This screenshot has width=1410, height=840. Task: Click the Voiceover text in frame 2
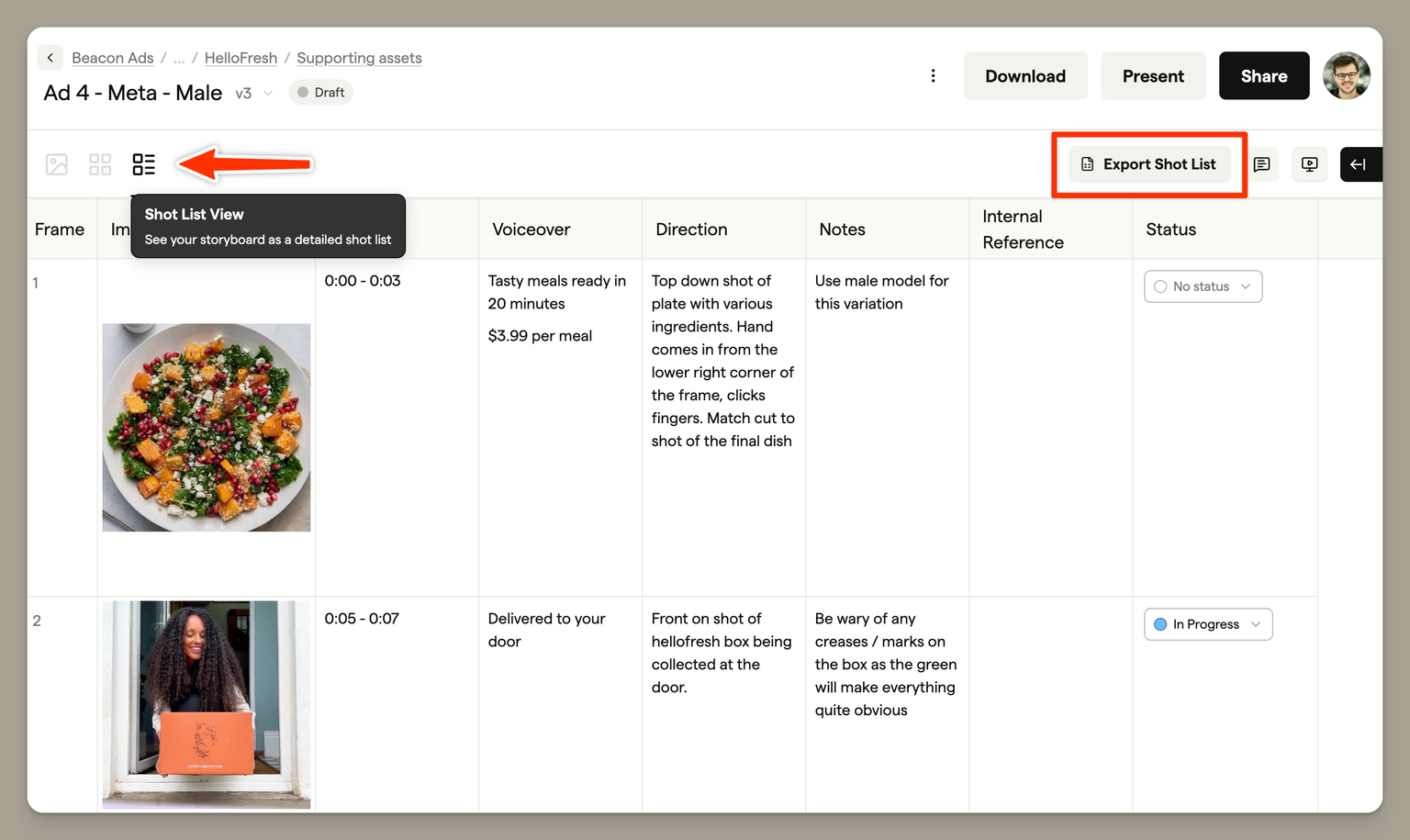(546, 630)
